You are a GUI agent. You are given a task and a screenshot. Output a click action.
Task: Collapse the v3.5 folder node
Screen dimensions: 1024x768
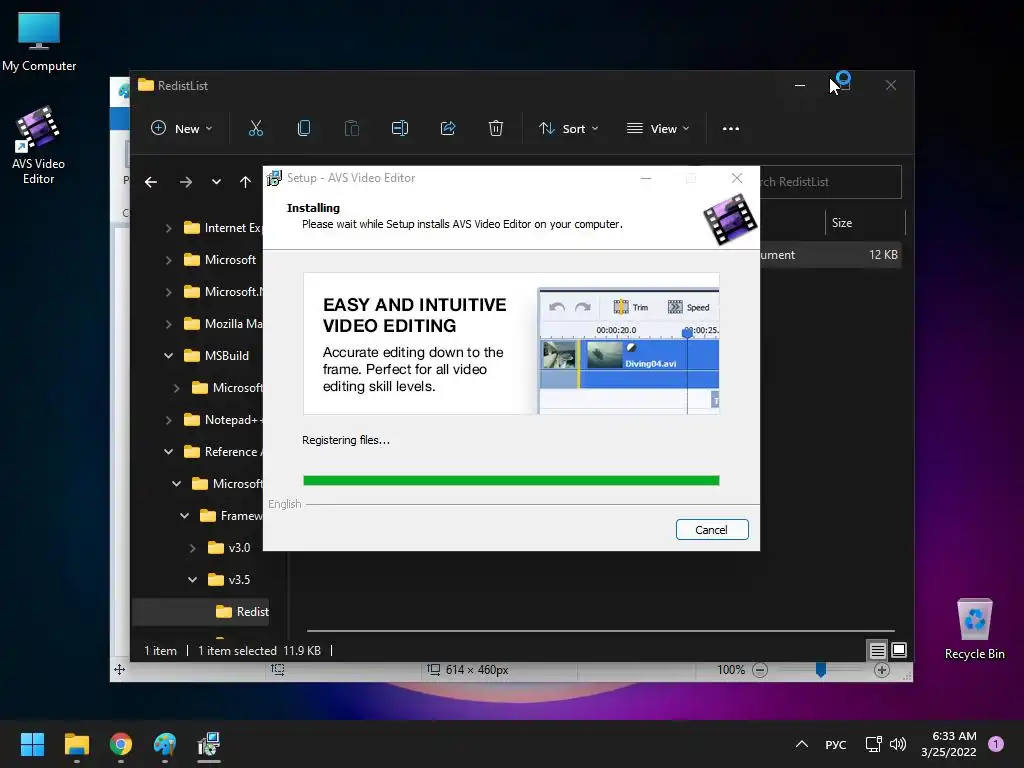click(193, 580)
